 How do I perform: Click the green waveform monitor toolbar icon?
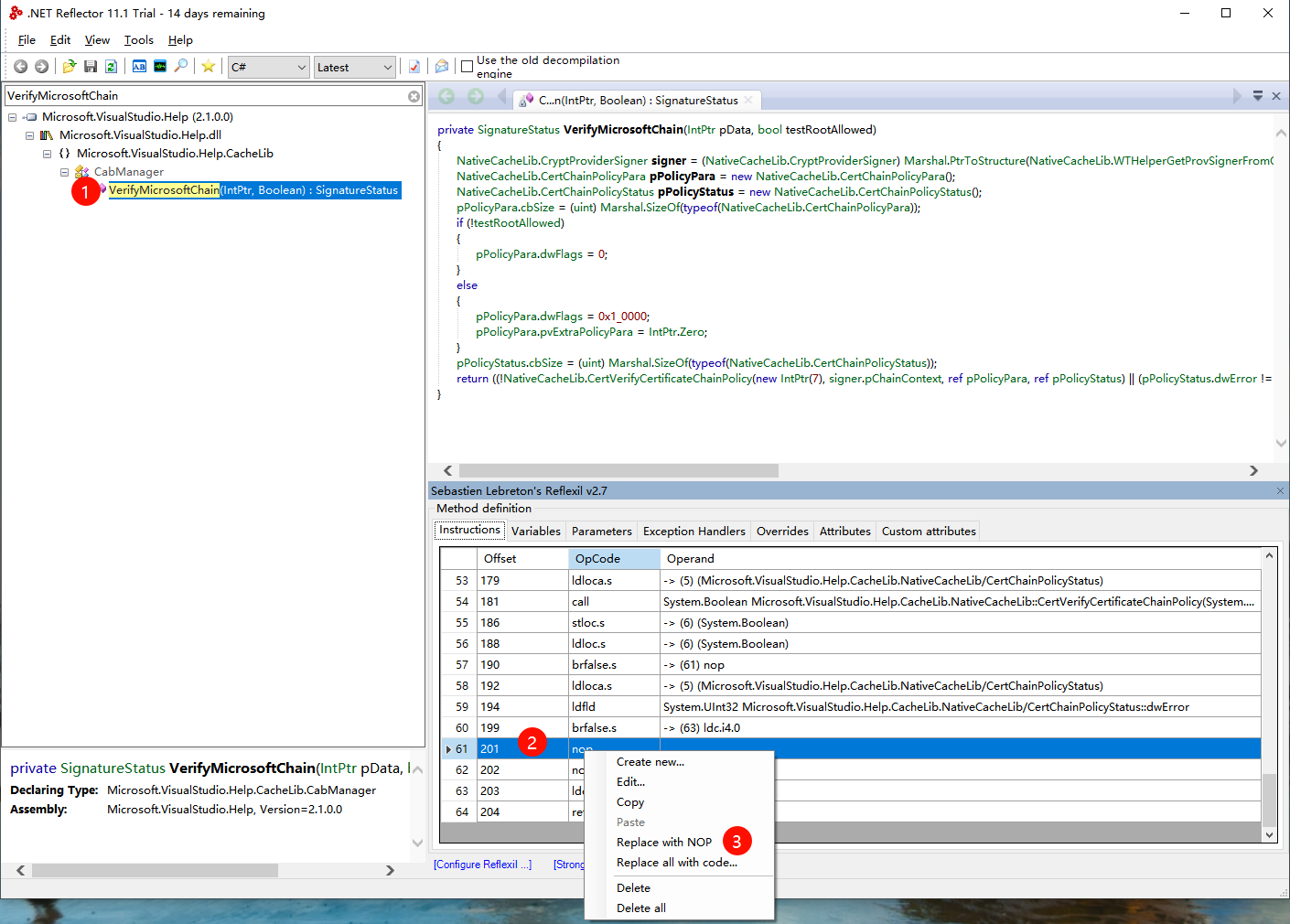[160, 66]
